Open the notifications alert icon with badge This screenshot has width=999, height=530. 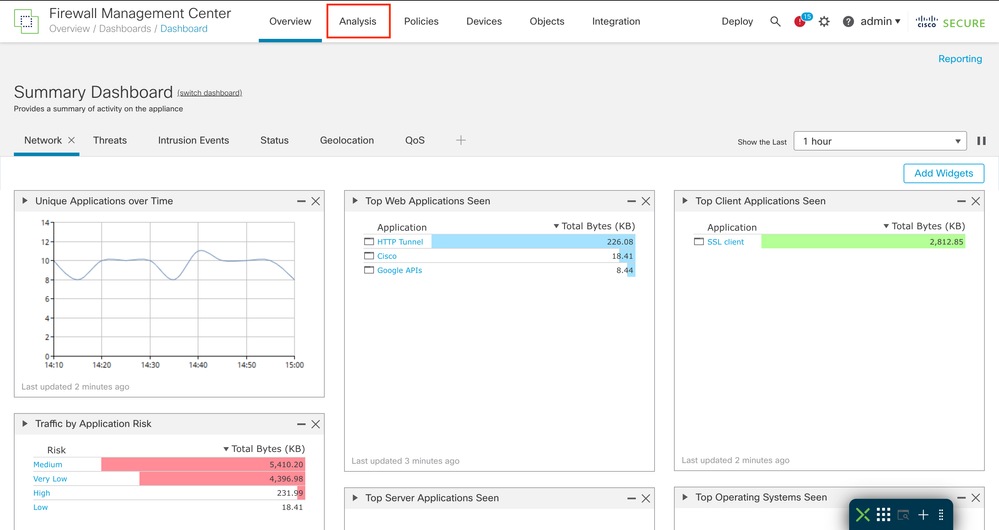point(801,21)
